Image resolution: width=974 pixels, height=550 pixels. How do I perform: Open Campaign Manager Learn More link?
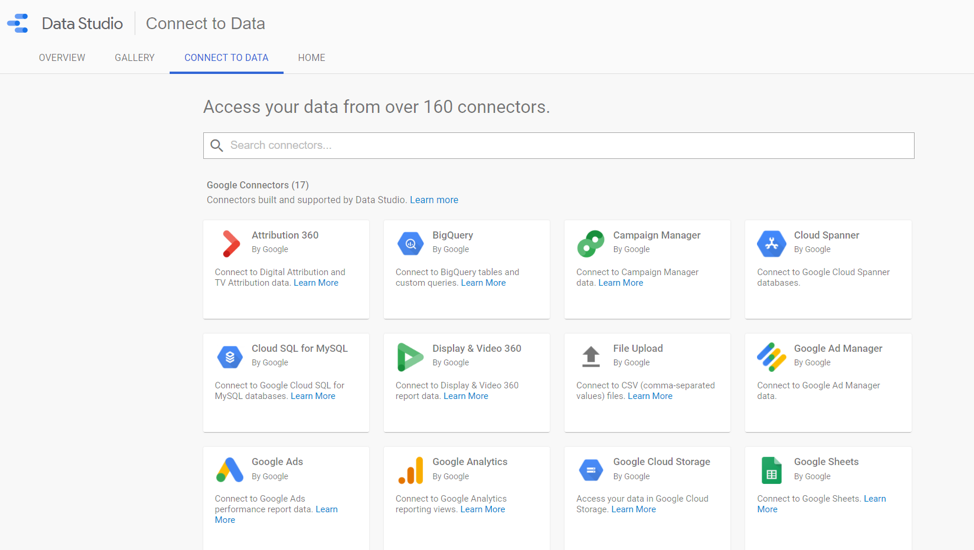coord(621,283)
